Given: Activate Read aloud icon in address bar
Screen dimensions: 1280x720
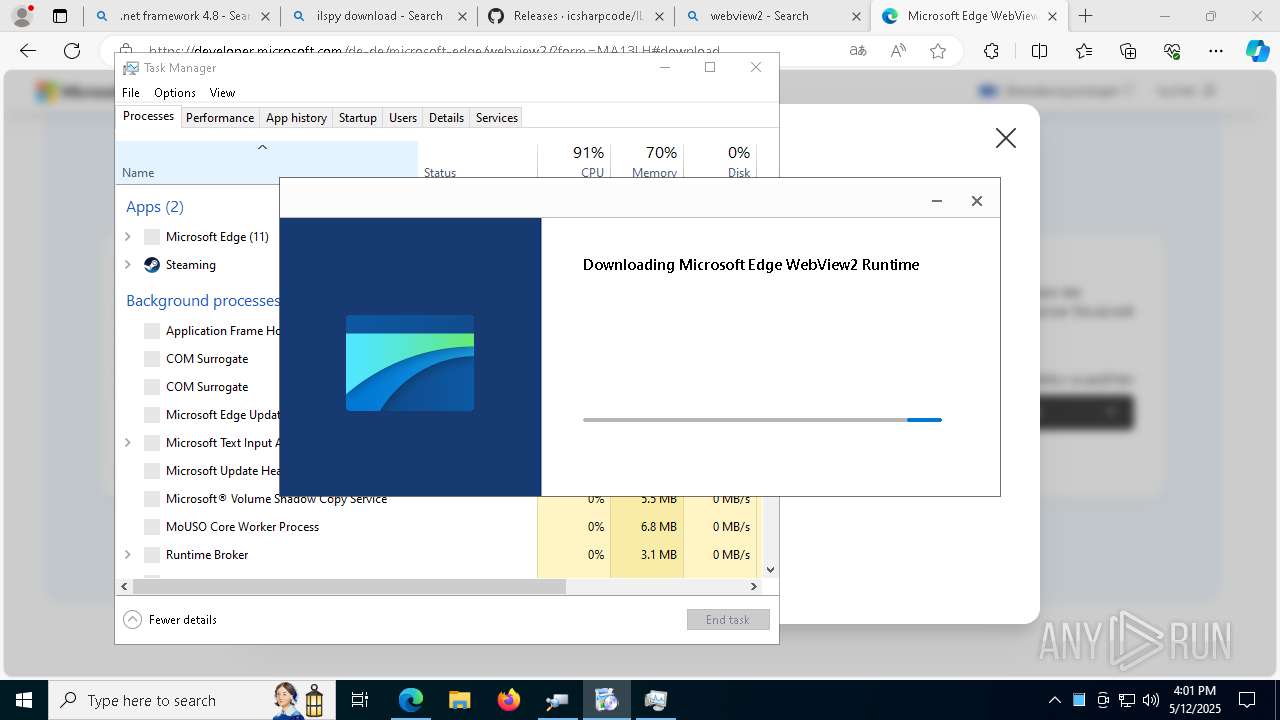Looking at the screenshot, I should 898,51.
